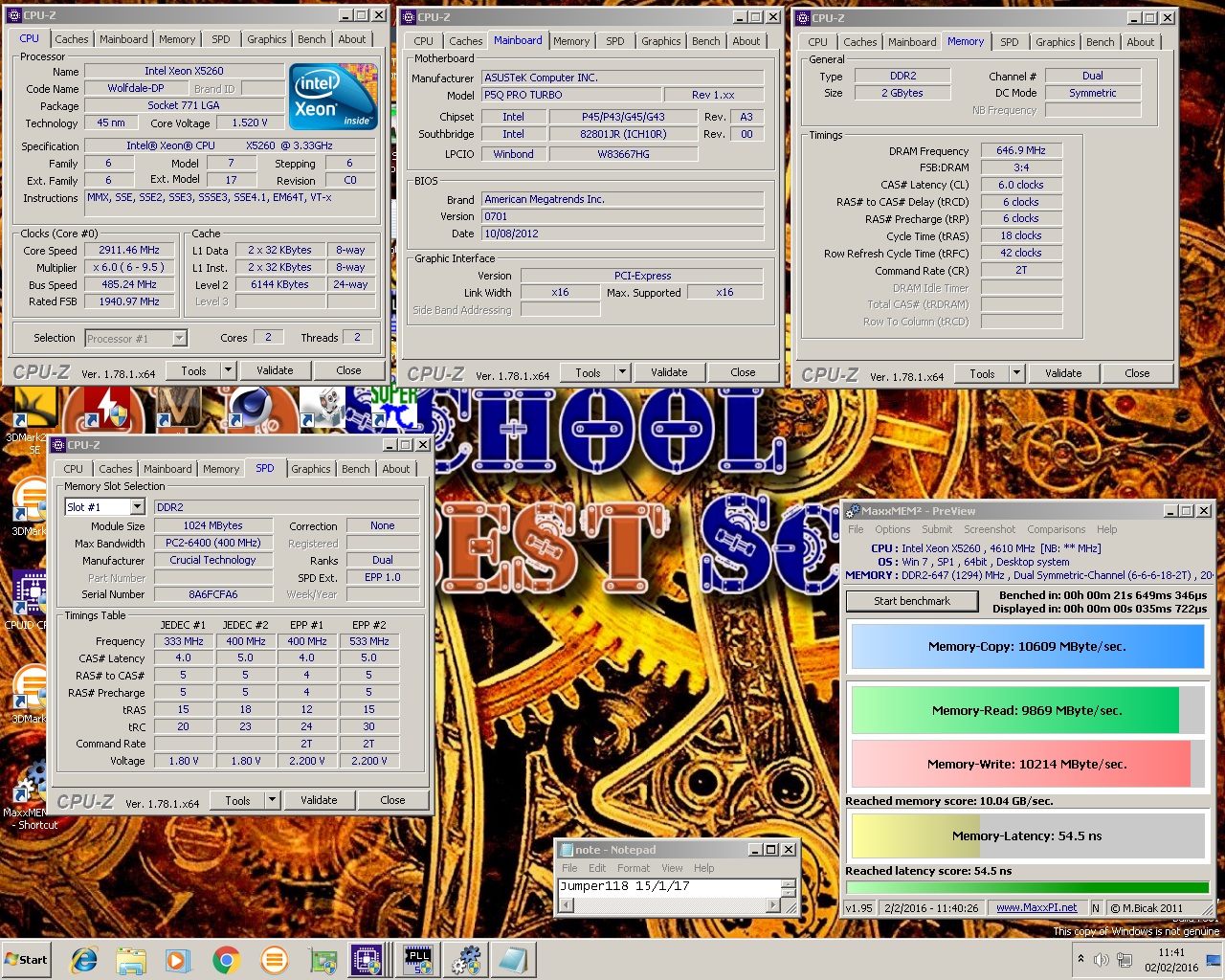
Task: Click the volume speaker tray icon
Action: (1102, 959)
